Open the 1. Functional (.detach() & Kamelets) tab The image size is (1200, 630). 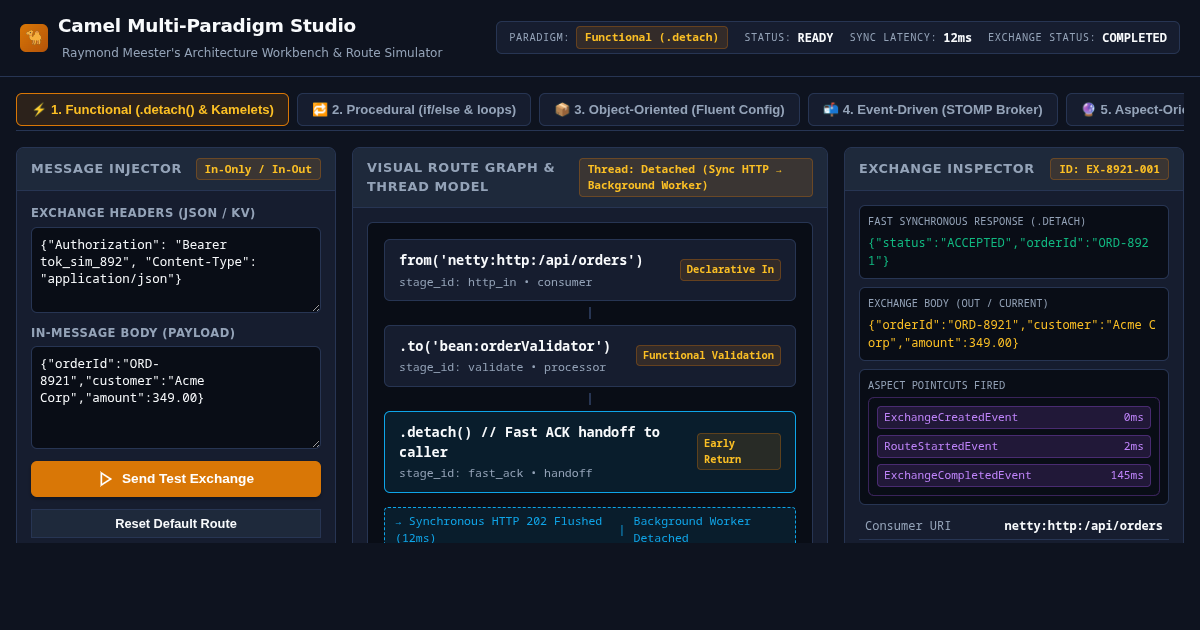(x=152, y=110)
